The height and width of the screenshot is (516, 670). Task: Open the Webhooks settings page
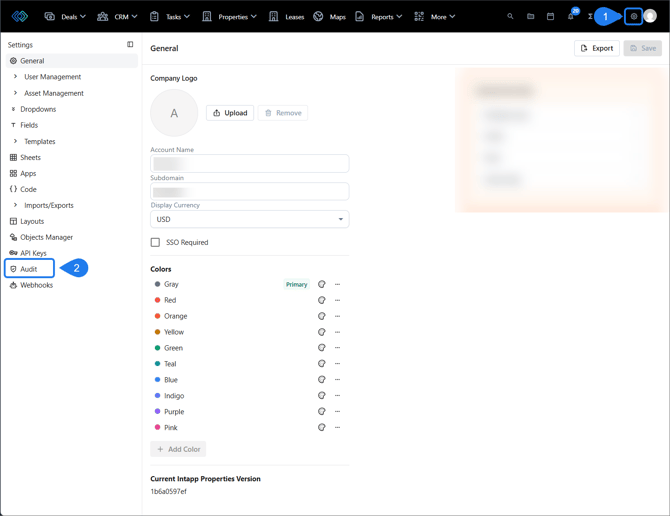[36, 285]
